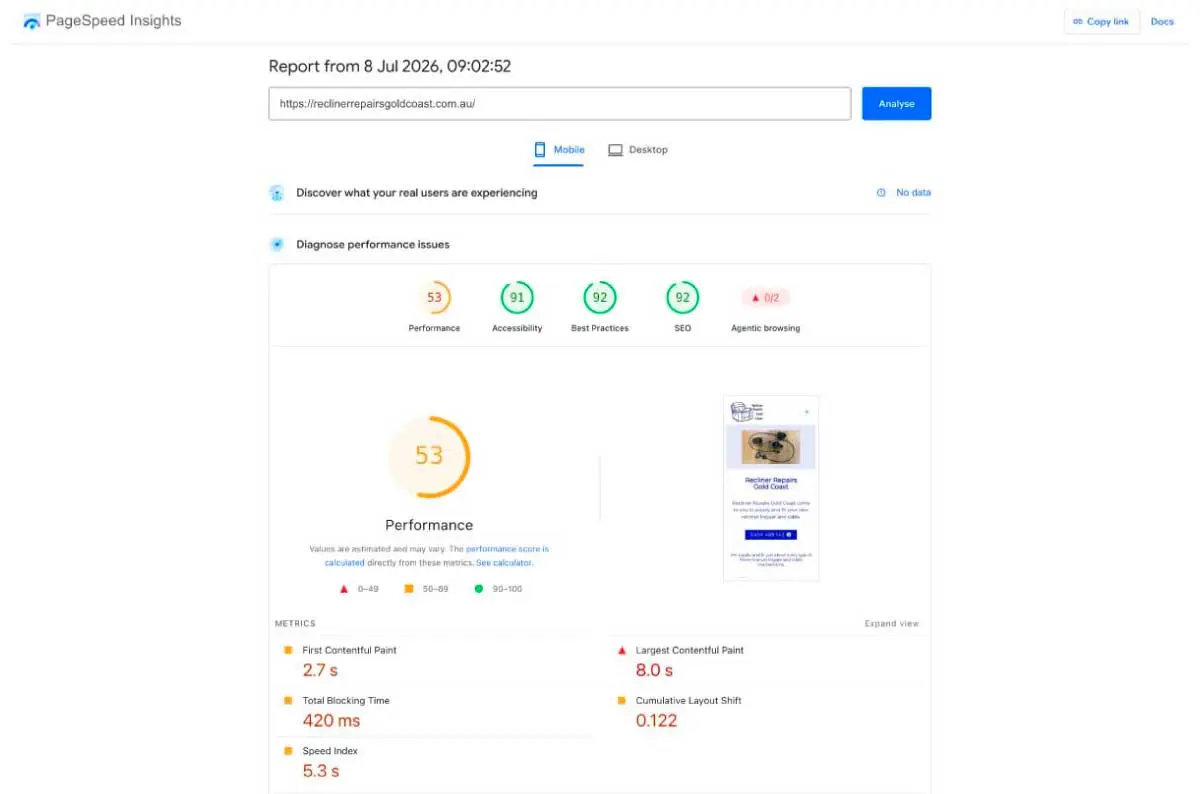Select the Best Practices score gauge 92

[x=600, y=297]
